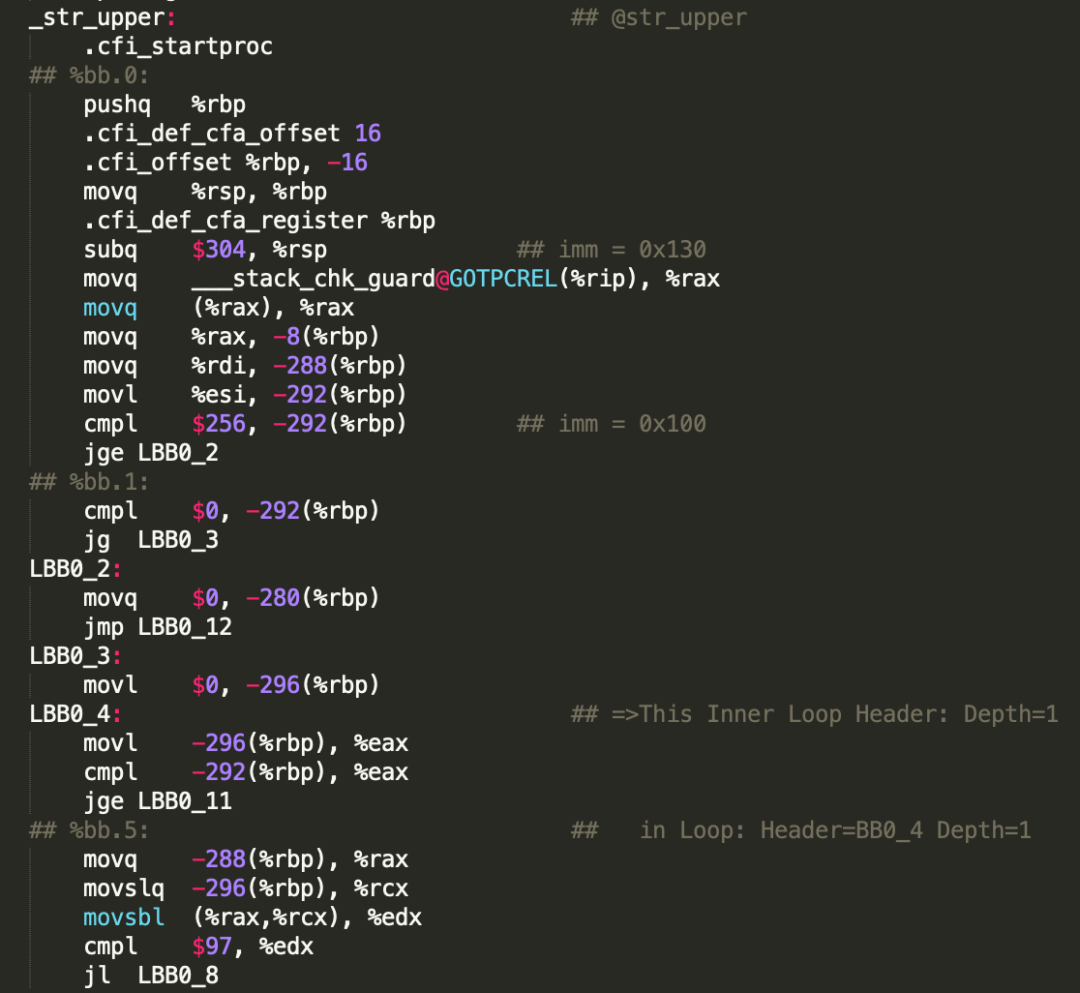Click the movl -296(%rbp), %eax line
This screenshot has width=1080, height=993.
coord(246,744)
